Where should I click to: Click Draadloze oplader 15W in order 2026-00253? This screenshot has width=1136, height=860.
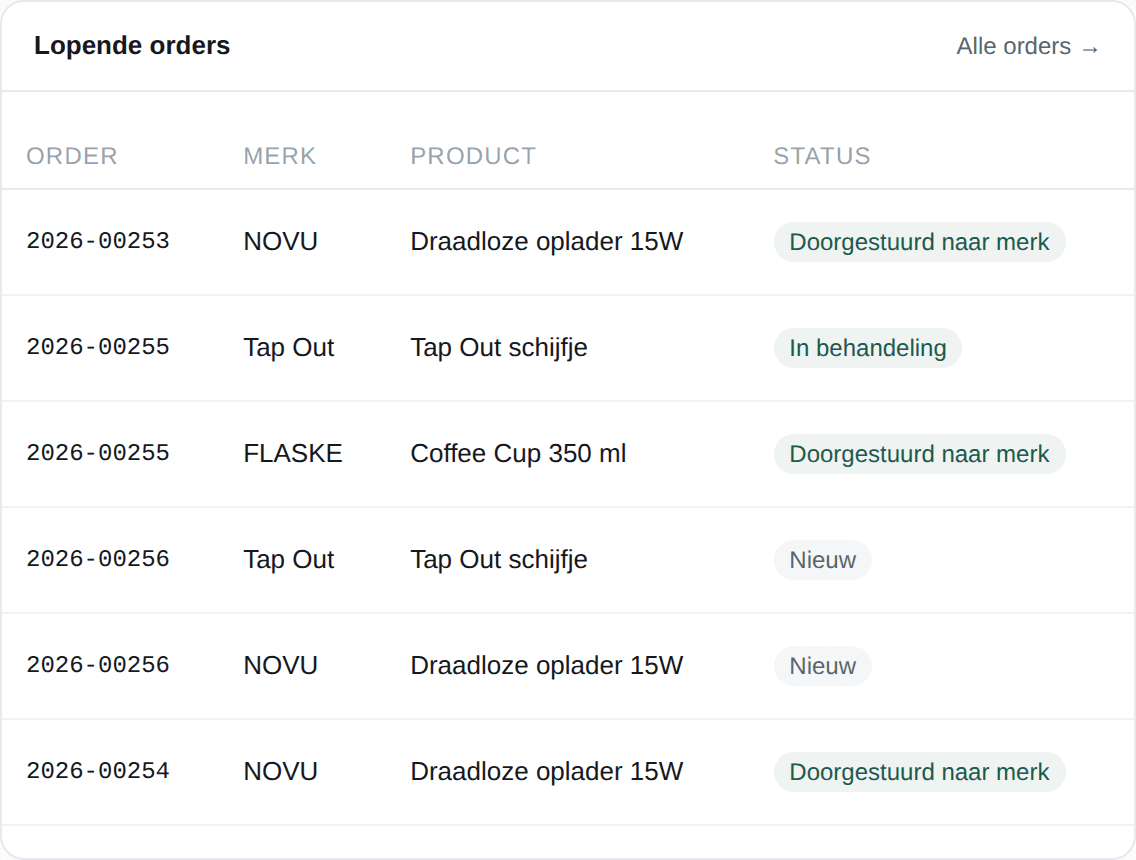point(546,241)
